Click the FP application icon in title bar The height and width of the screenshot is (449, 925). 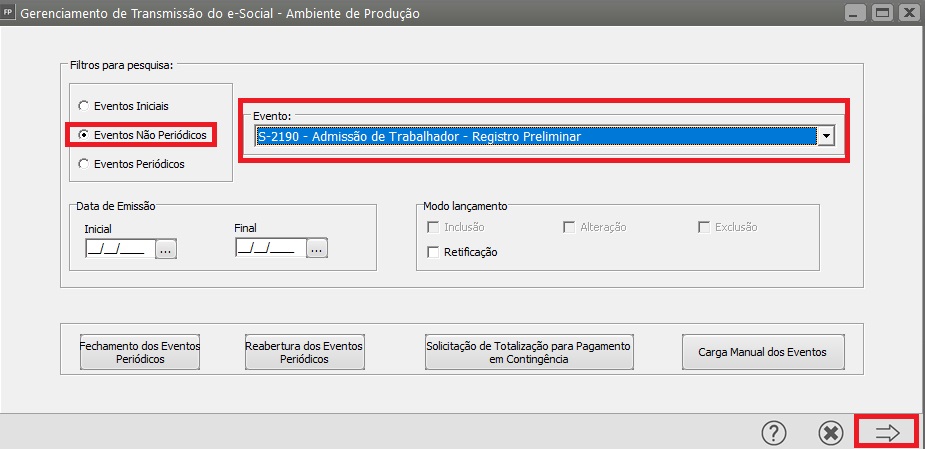(8, 12)
